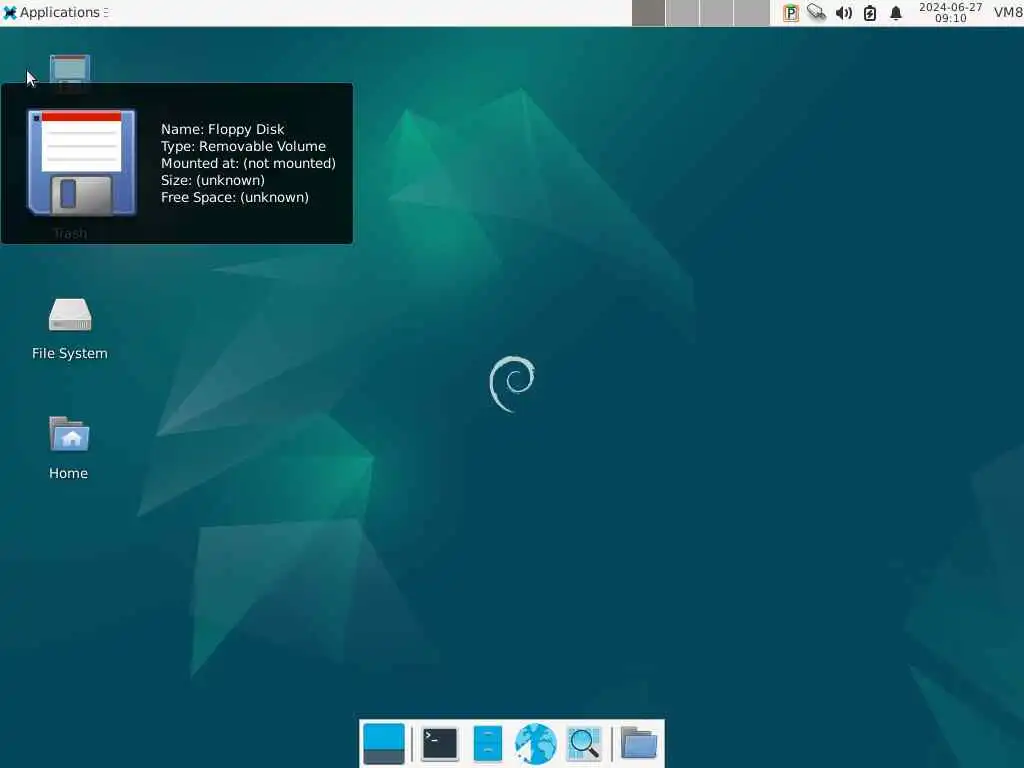Switch to the first workspace
The height and width of the screenshot is (768, 1024).
pos(648,13)
